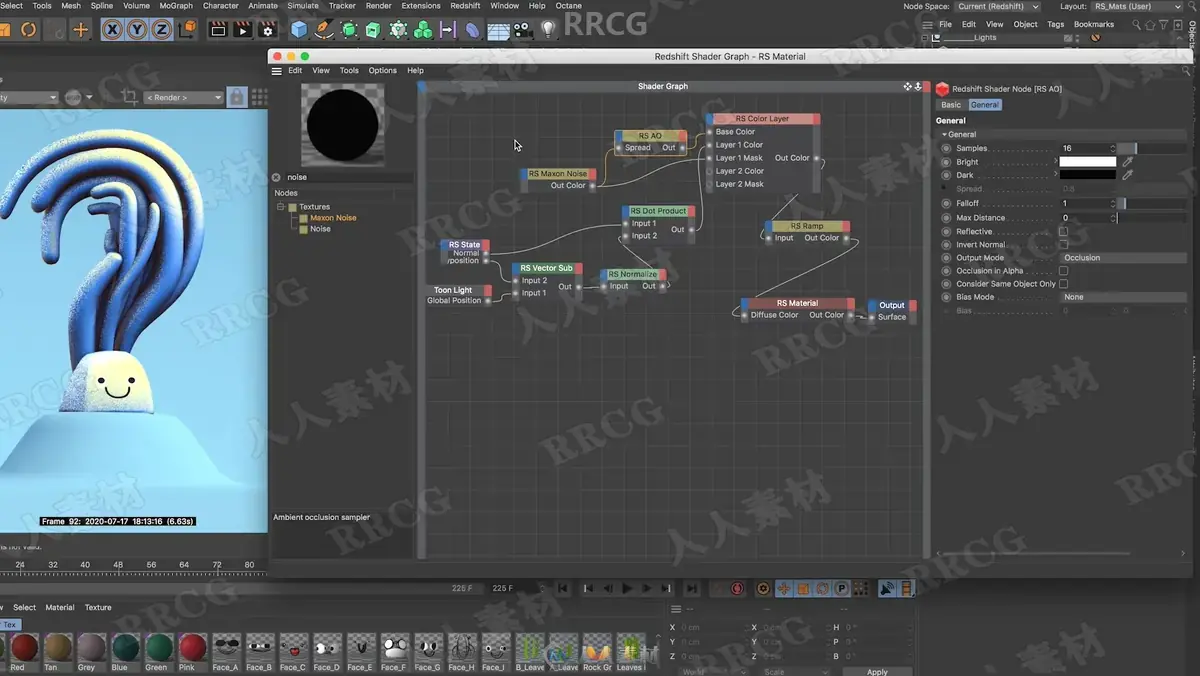The height and width of the screenshot is (676, 1200).
Task: Add a Light bulb object
Action: click(x=548, y=30)
